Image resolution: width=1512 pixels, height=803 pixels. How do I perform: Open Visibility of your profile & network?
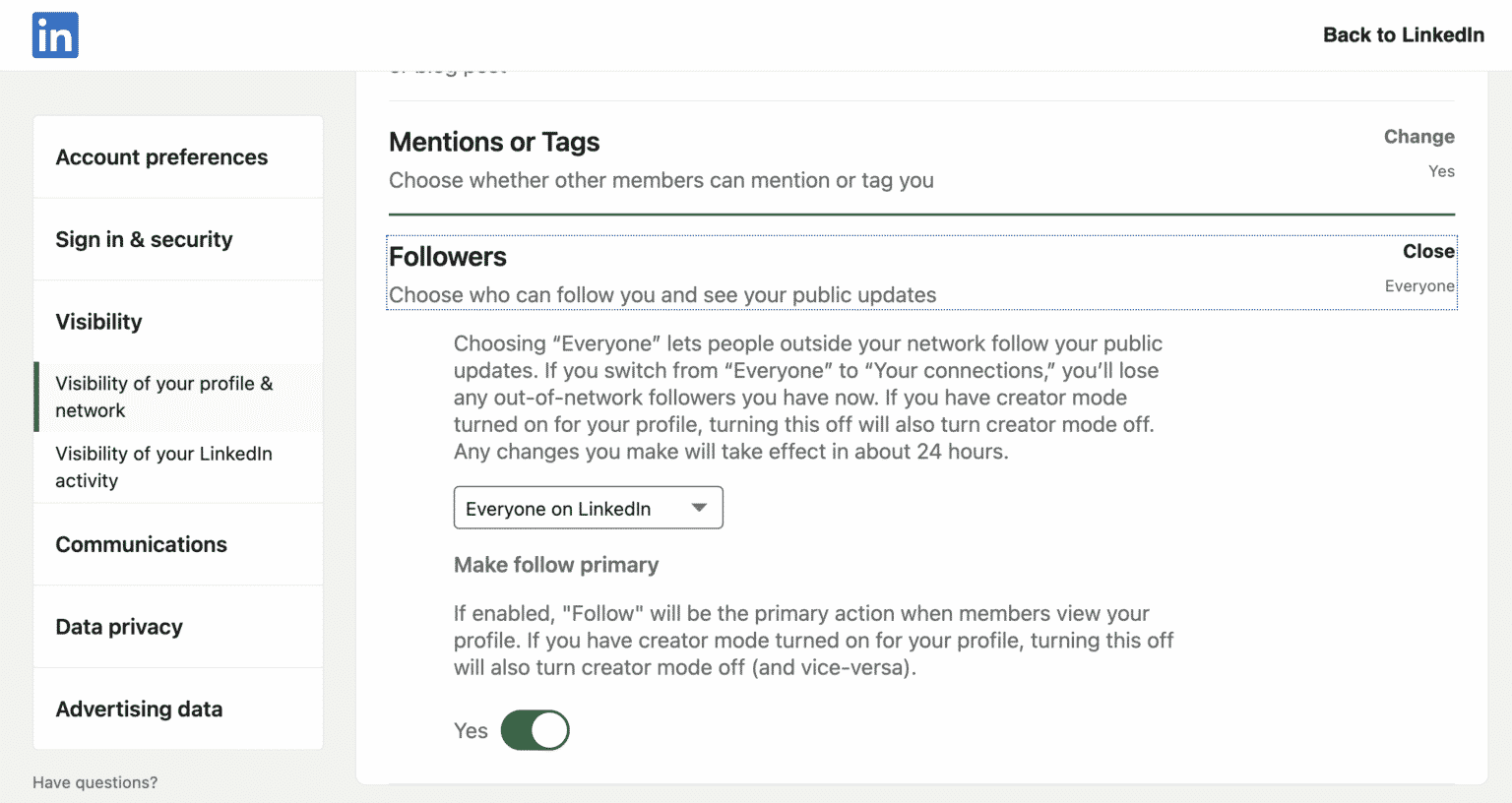(164, 397)
